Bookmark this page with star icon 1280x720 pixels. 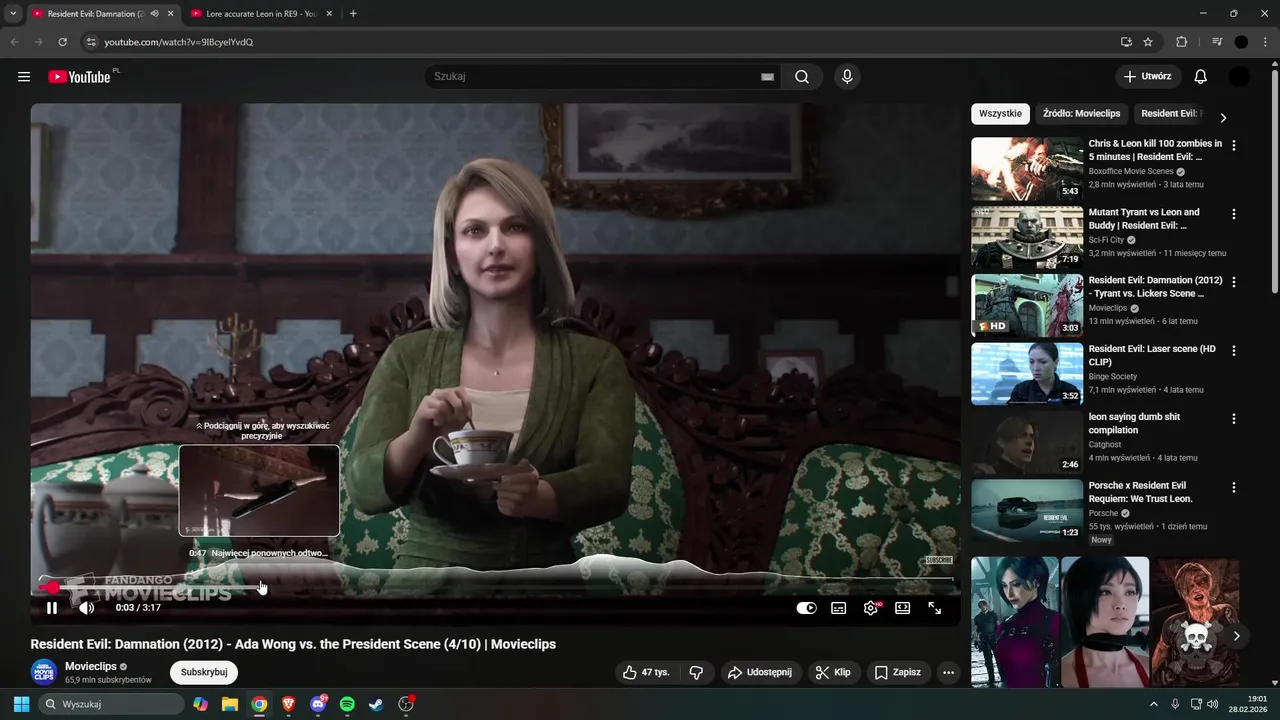[1148, 42]
